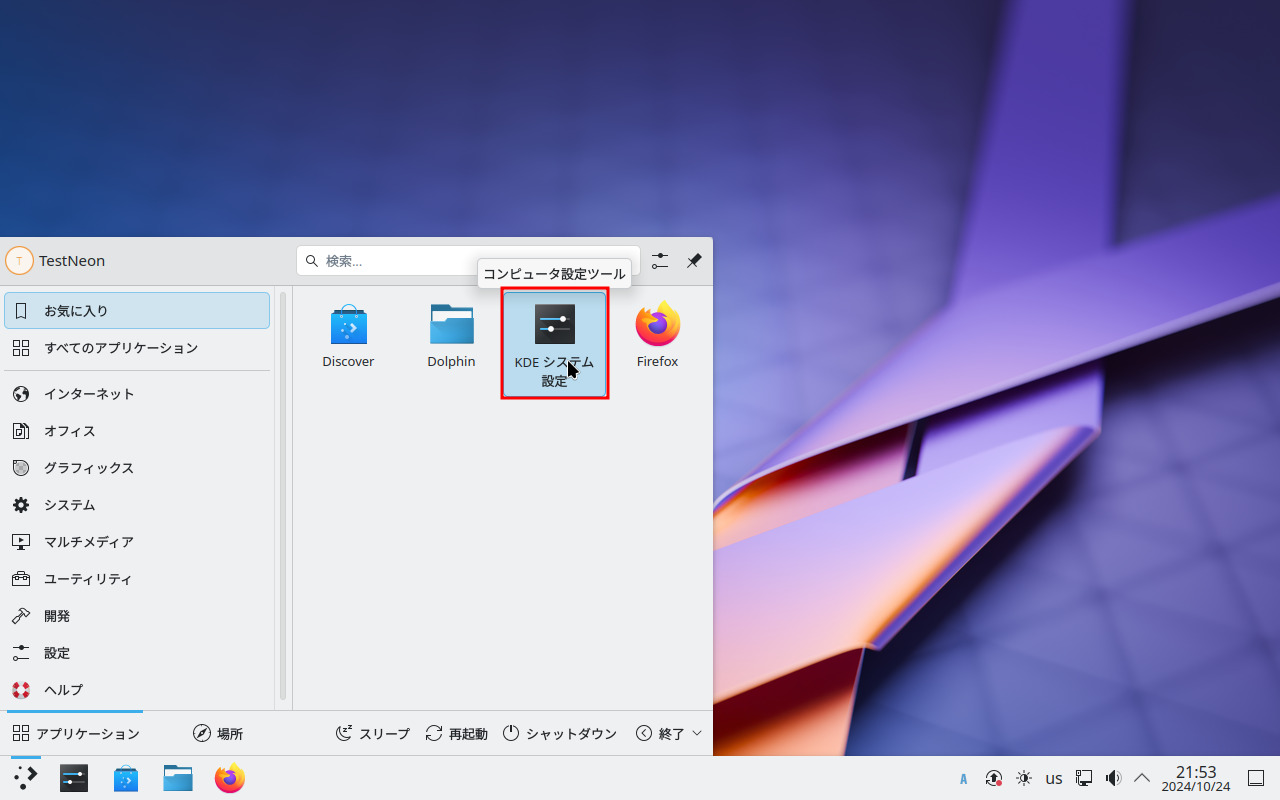Click the スリープ button

pyautogui.click(x=373, y=733)
